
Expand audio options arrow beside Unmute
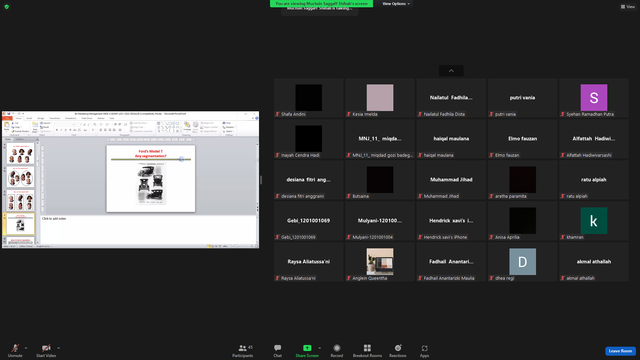[26, 348]
